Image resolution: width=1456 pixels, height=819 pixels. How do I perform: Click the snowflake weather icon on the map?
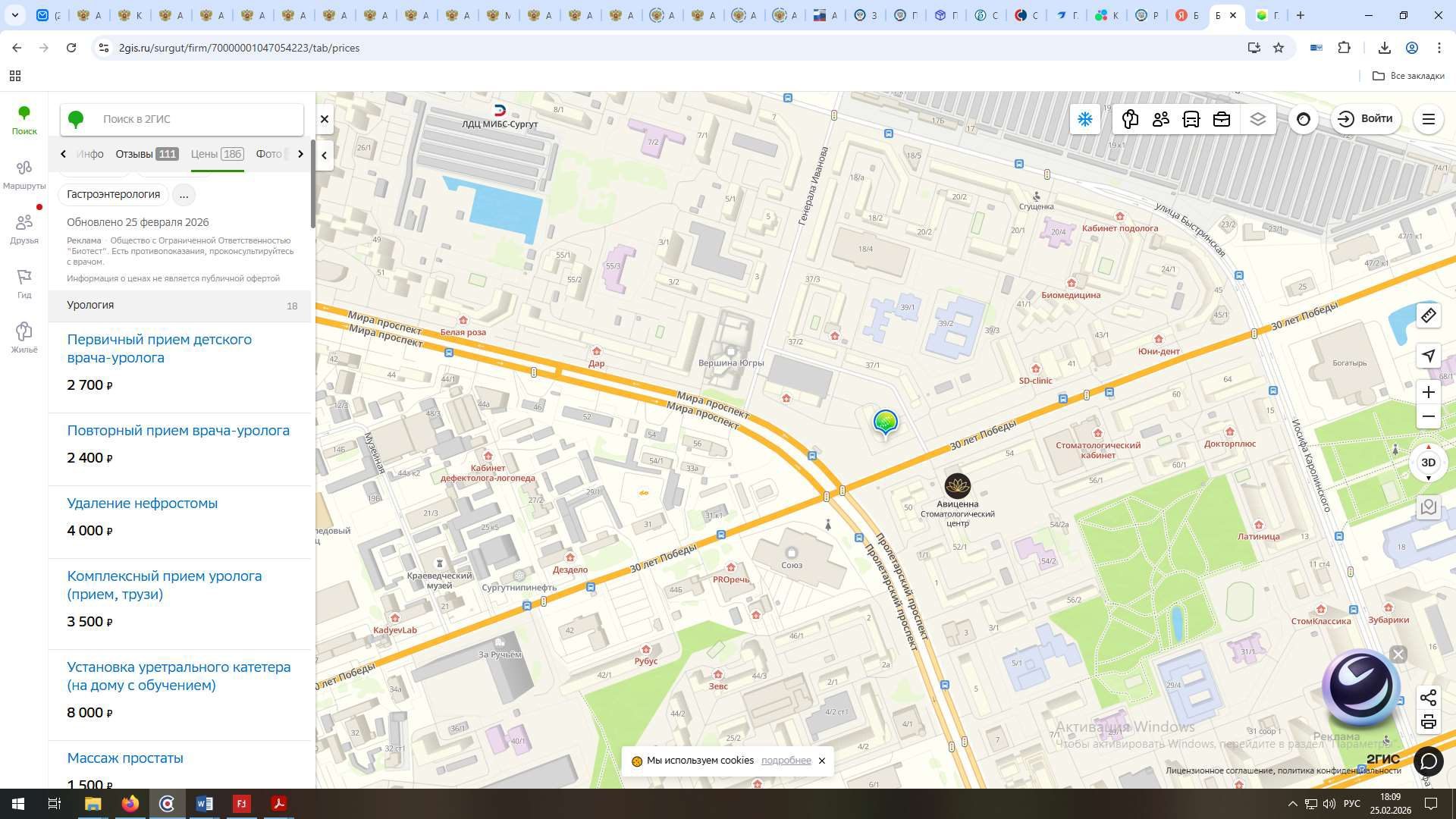coord(1085,119)
